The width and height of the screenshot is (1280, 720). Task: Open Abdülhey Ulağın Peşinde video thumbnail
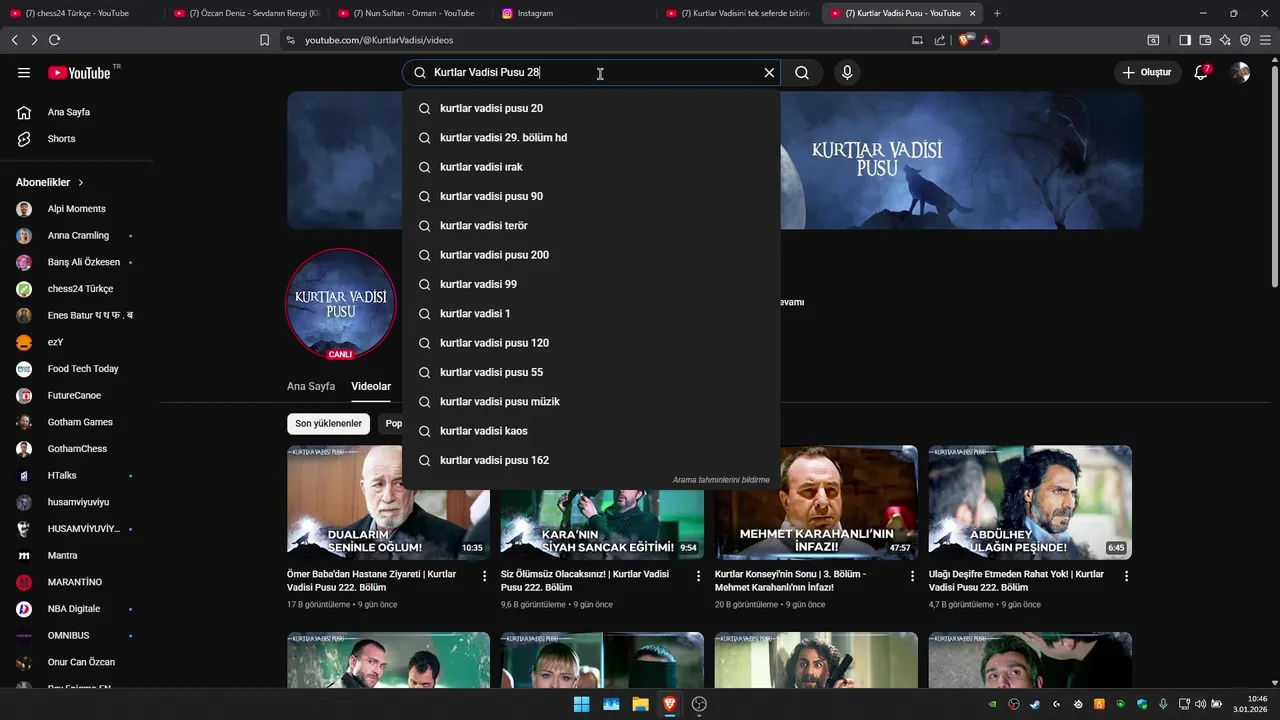(1030, 502)
